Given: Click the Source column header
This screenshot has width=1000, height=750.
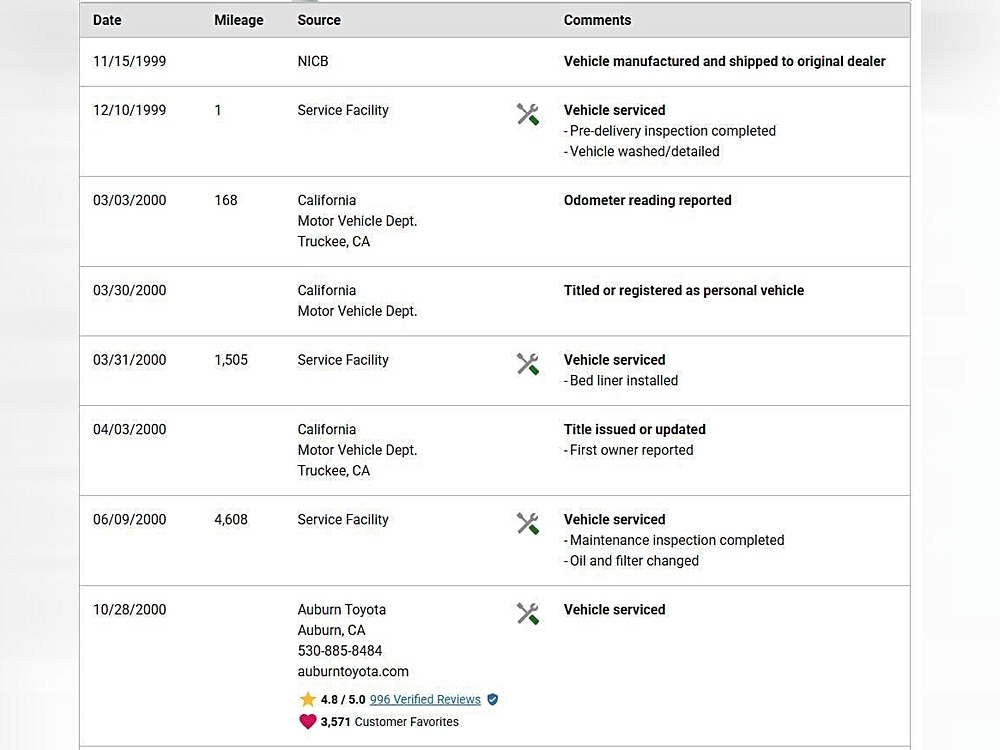Looking at the screenshot, I should pos(319,20).
